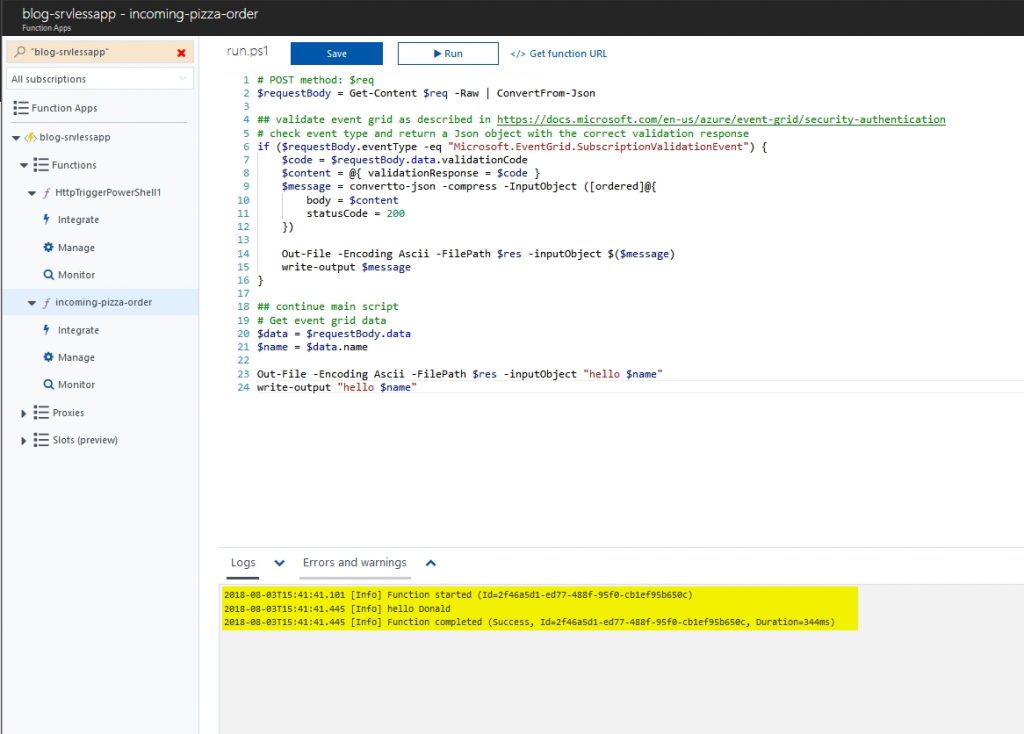Viewport: 1024px width, 734px height.
Task: Expand the Proxies node arrow
Action: tap(24, 413)
